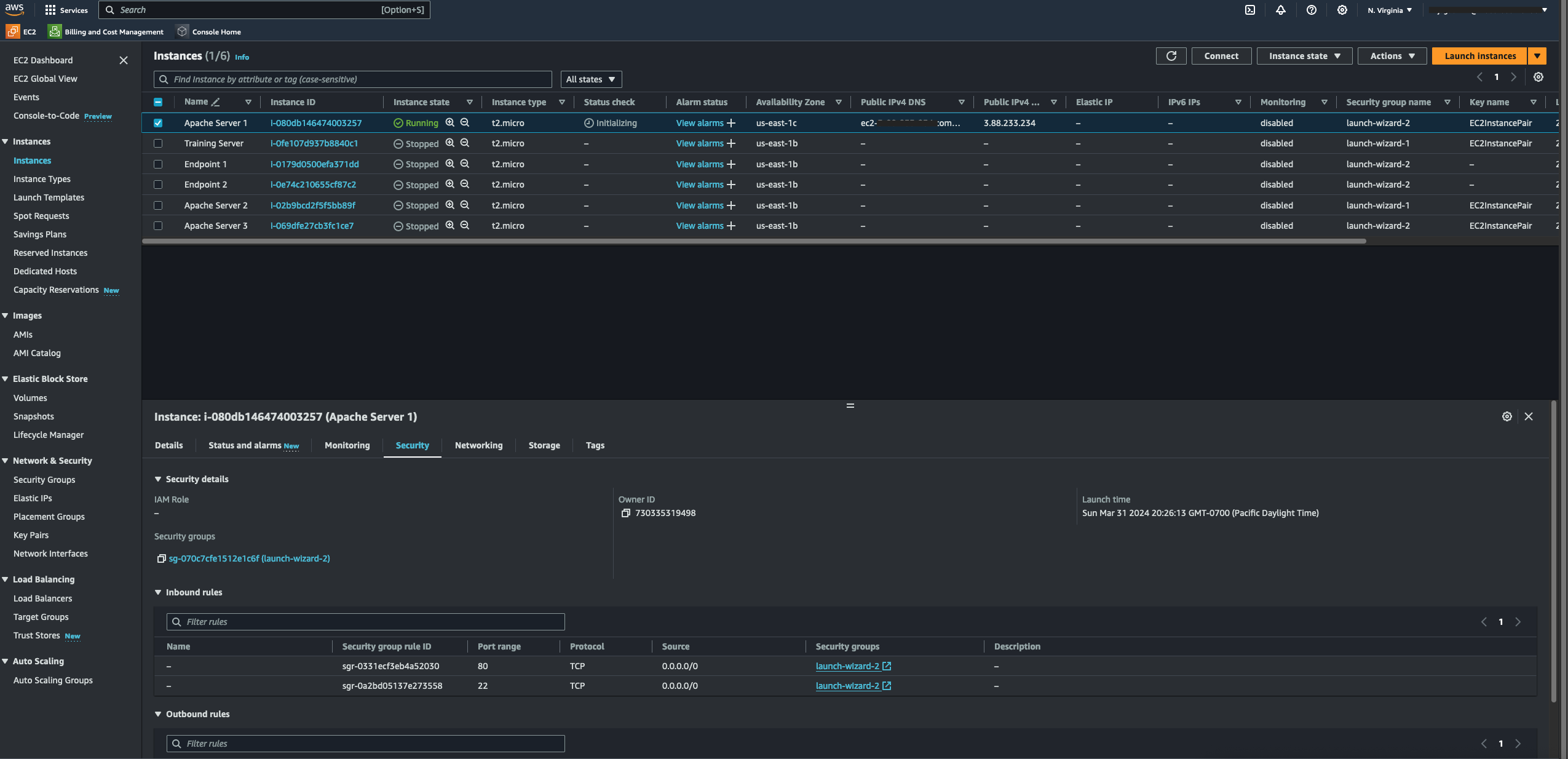This screenshot has height=759, width=1568.
Task: Open the Instance state dropdown button
Action: [x=1304, y=56]
